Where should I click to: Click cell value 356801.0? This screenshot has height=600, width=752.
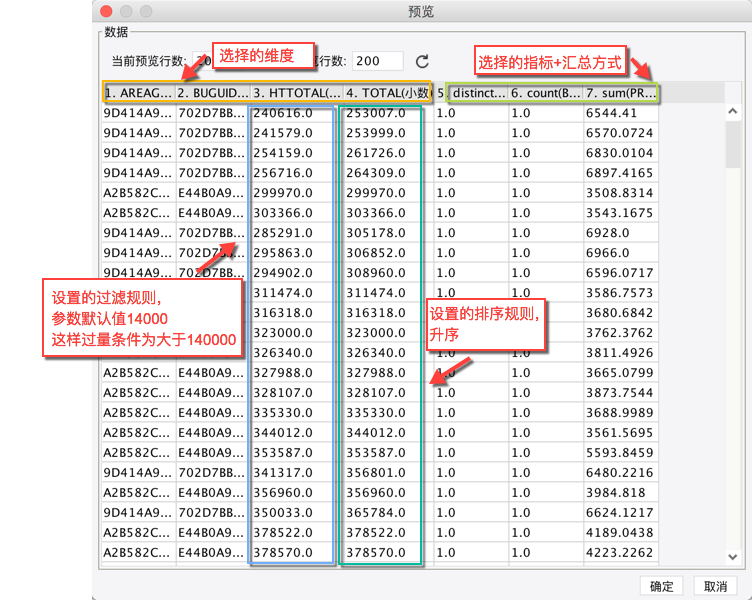(x=376, y=472)
